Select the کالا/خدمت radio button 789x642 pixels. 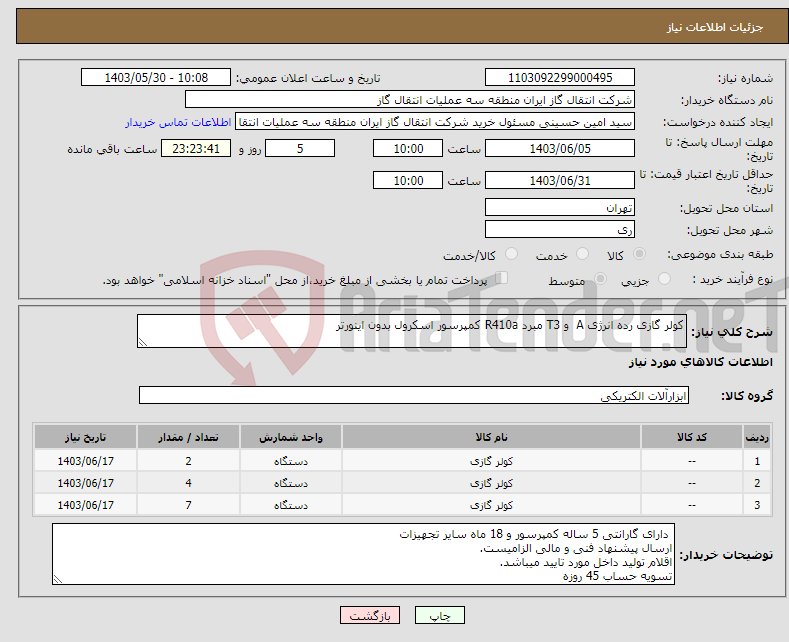tap(511, 254)
